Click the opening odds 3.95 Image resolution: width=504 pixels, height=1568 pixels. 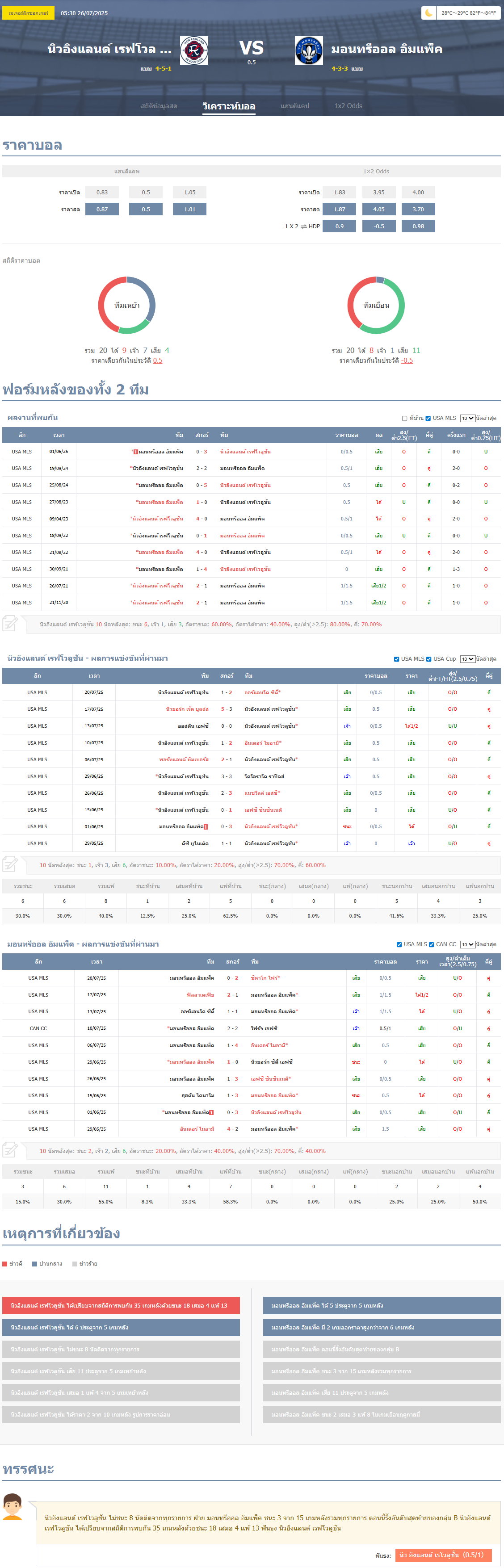(x=378, y=193)
